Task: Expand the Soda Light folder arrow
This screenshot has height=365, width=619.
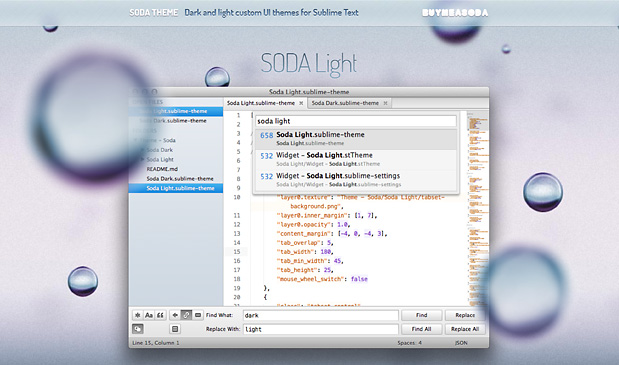Action: click(x=143, y=159)
